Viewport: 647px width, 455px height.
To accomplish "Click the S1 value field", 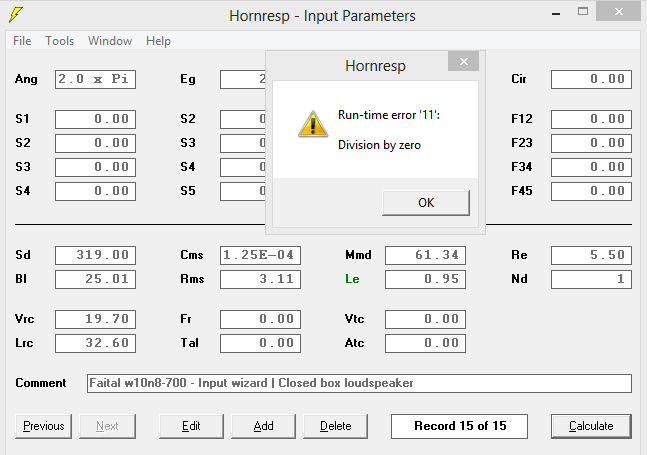I will pos(95,119).
